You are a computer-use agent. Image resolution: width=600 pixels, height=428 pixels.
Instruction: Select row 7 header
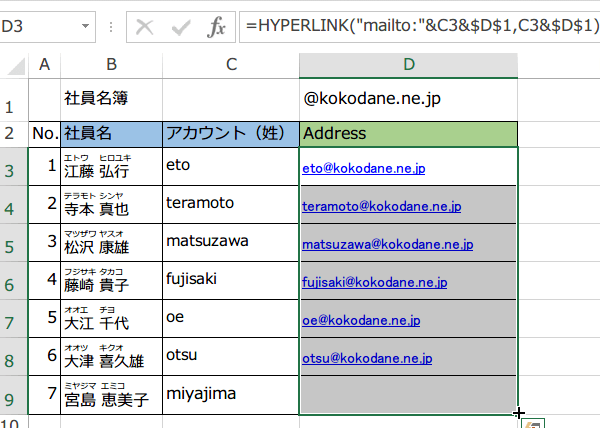(x=14, y=318)
